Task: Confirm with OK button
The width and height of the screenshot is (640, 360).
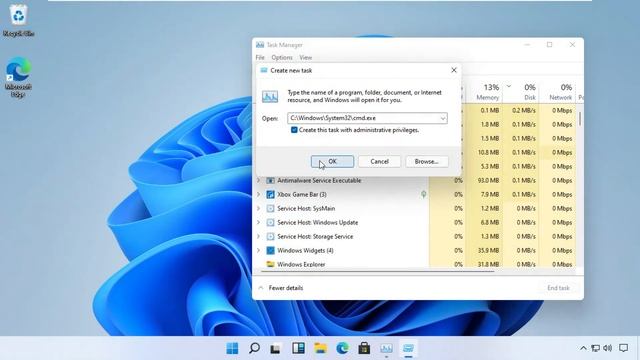Action: pyautogui.click(x=332, y=162)
